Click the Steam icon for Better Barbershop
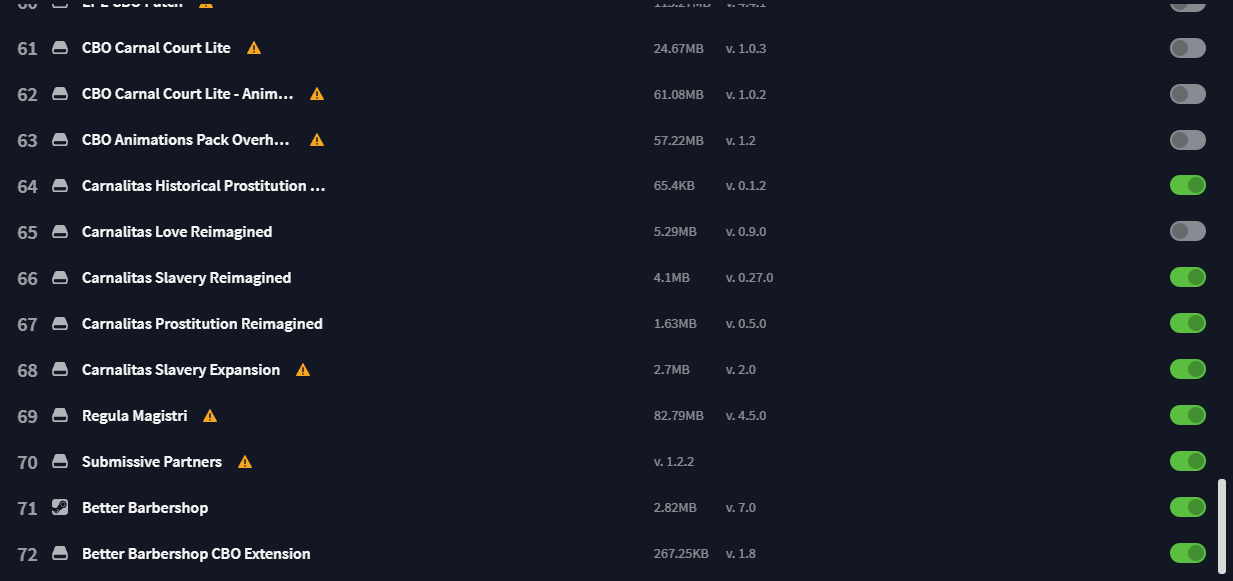 tap(60, 508)
